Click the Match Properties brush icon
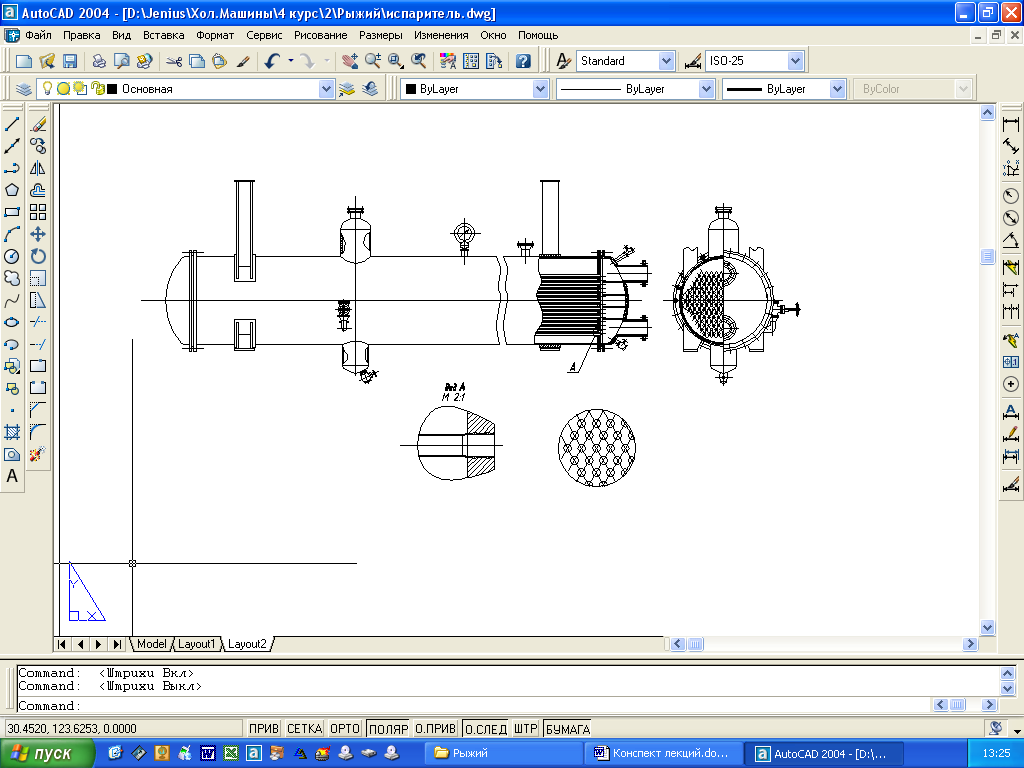1024x768 pixels. (243, 61)
